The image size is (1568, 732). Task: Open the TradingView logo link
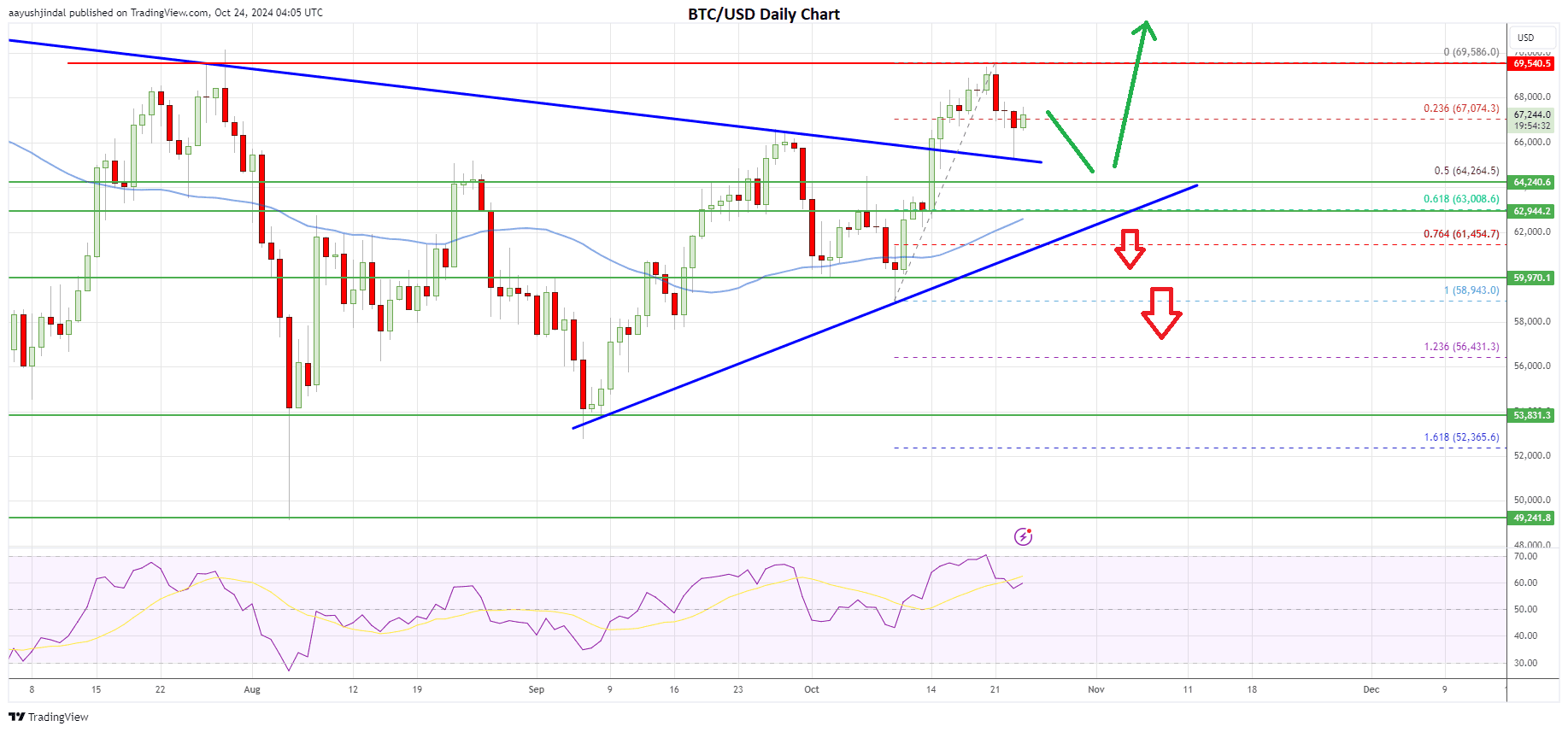click(x=49, y=717)
